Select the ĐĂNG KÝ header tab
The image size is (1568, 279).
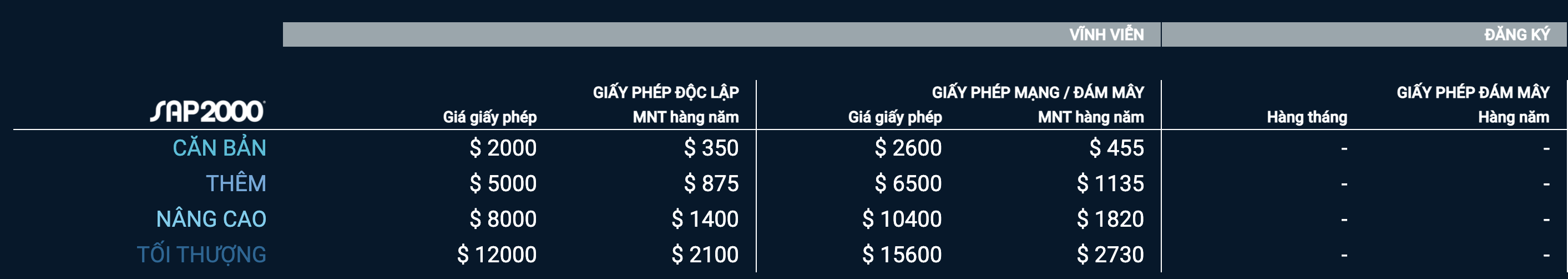(x=1364, y=34)
